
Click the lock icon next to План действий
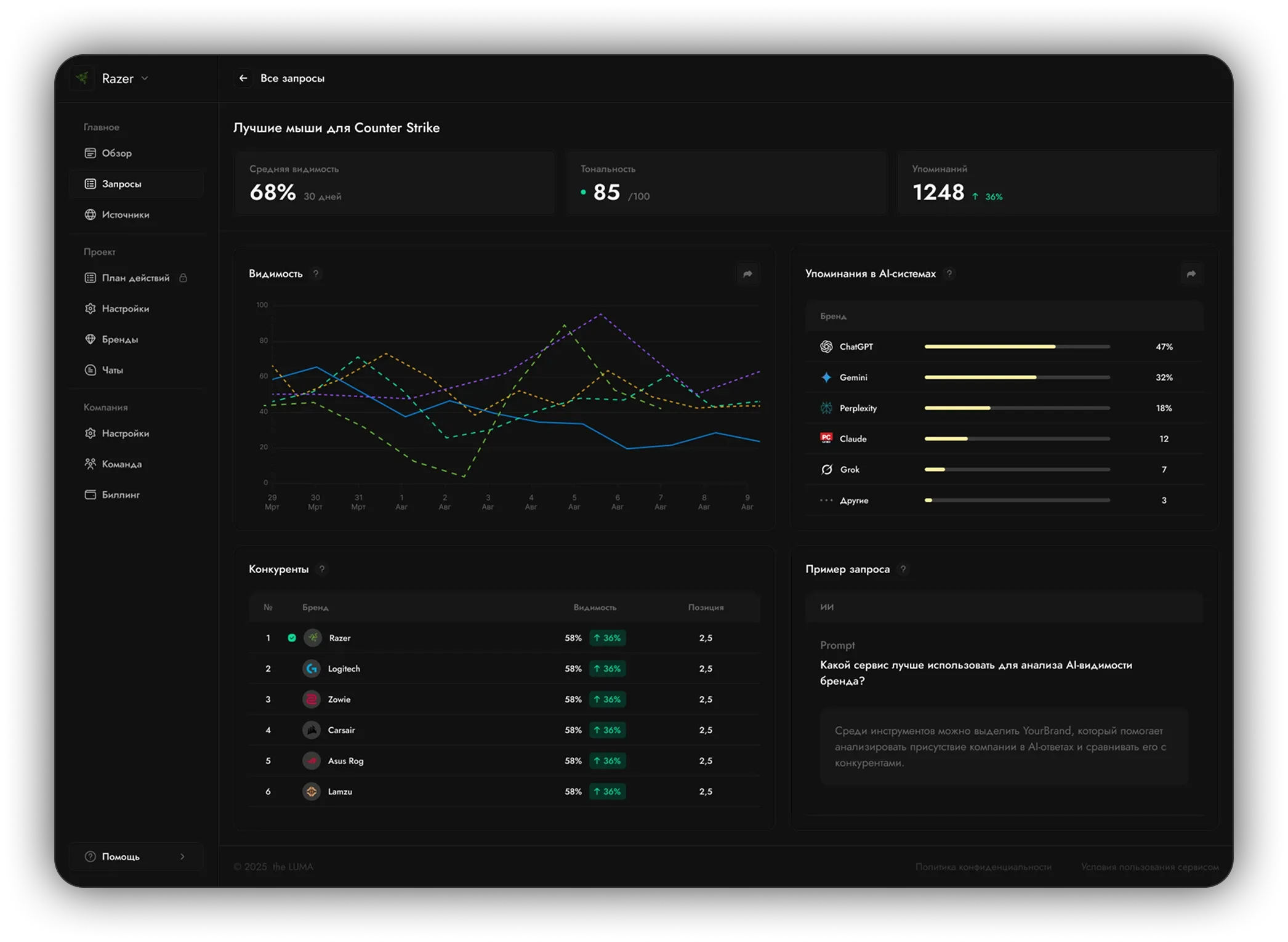click(183, 278)
